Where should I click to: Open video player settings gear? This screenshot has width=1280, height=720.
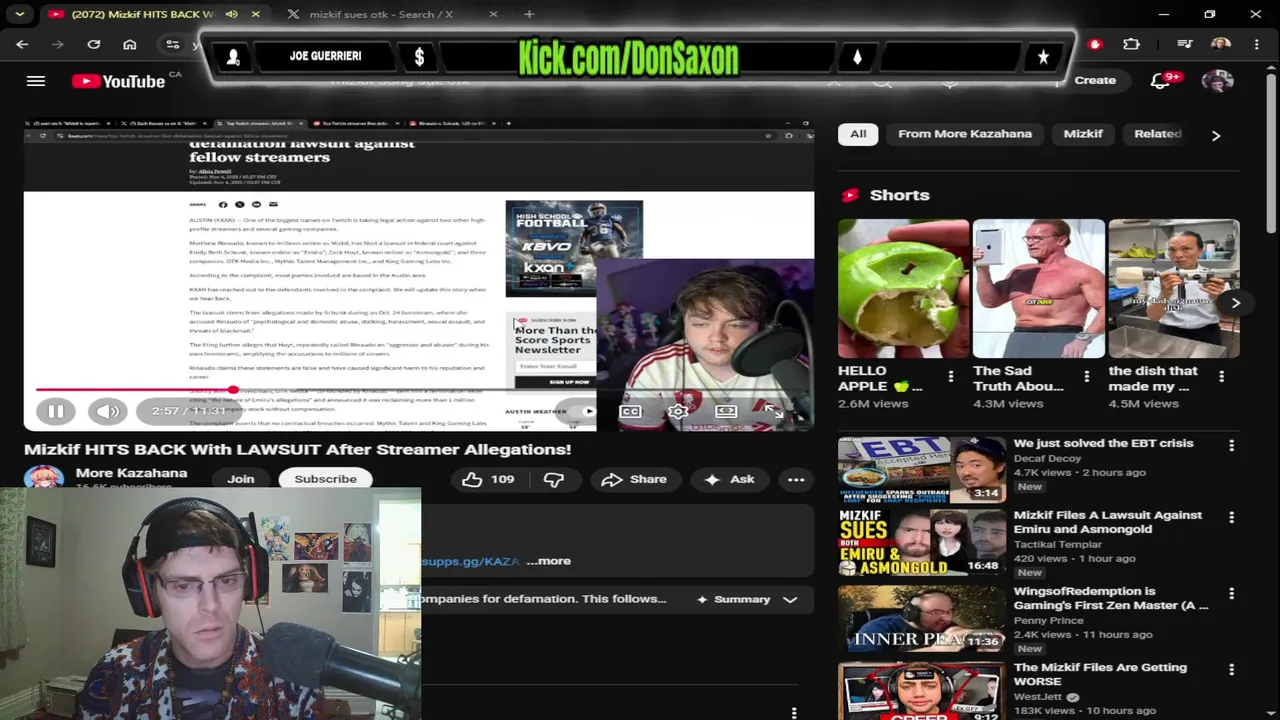678,411
